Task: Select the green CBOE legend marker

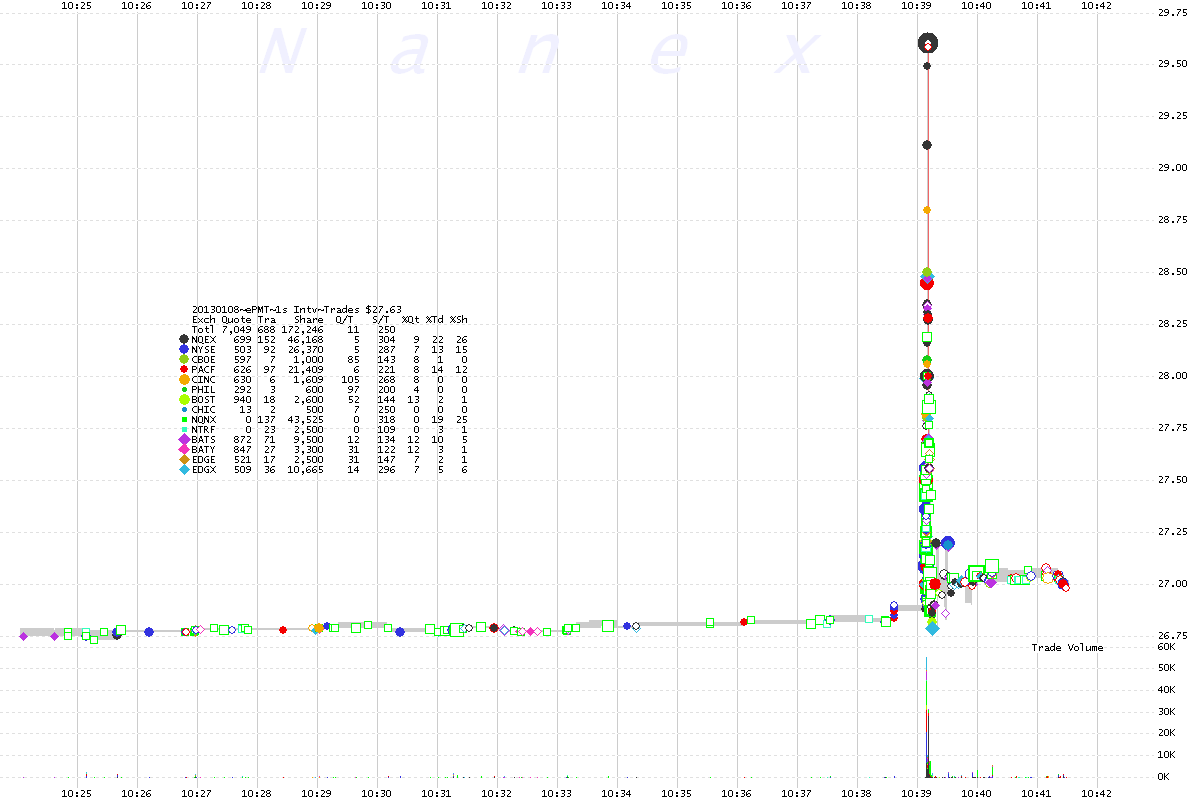Action: click(183, 359)
